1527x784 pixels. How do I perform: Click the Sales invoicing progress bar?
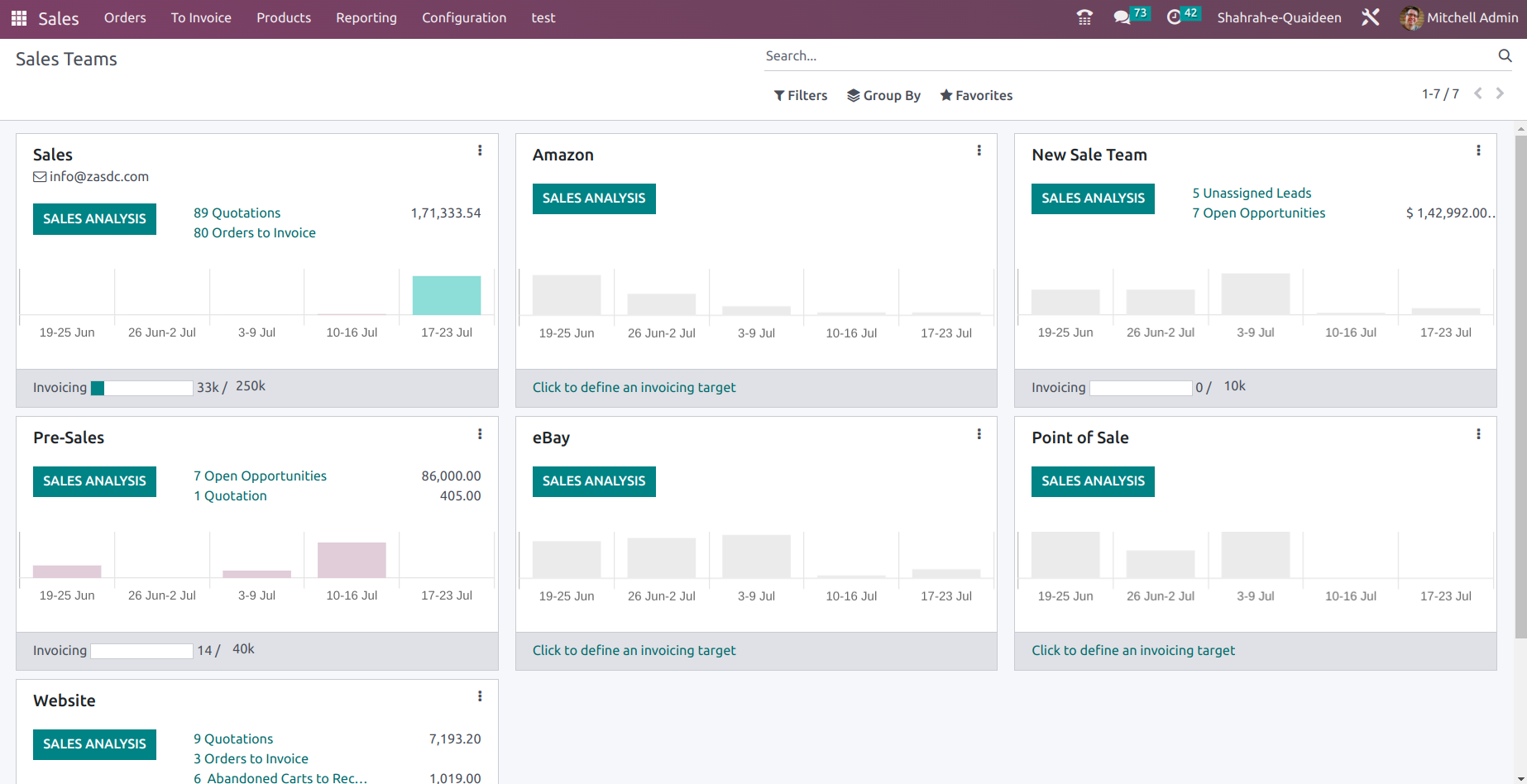(x=141, y=388)
